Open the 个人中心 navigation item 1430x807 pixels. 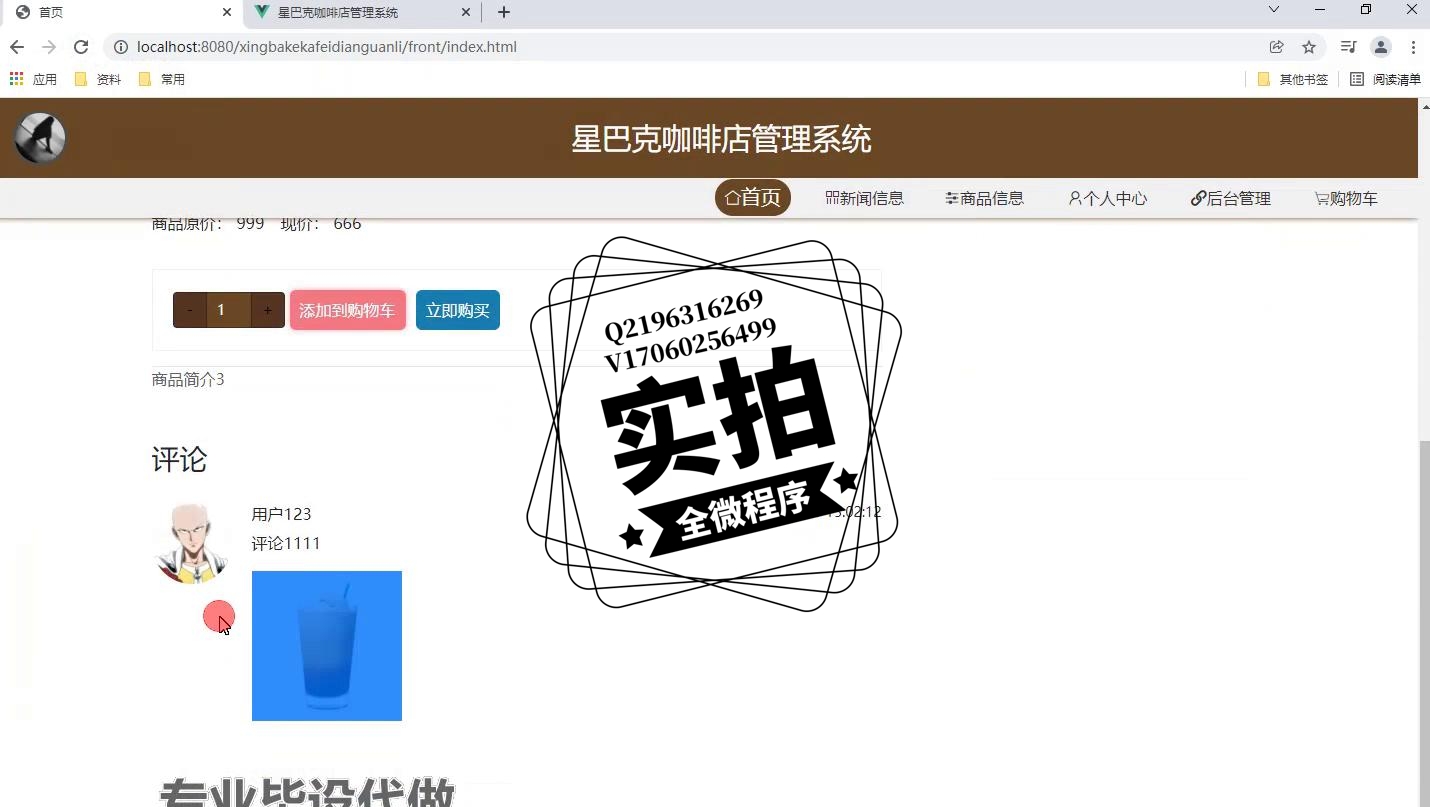coord(1108,198)
